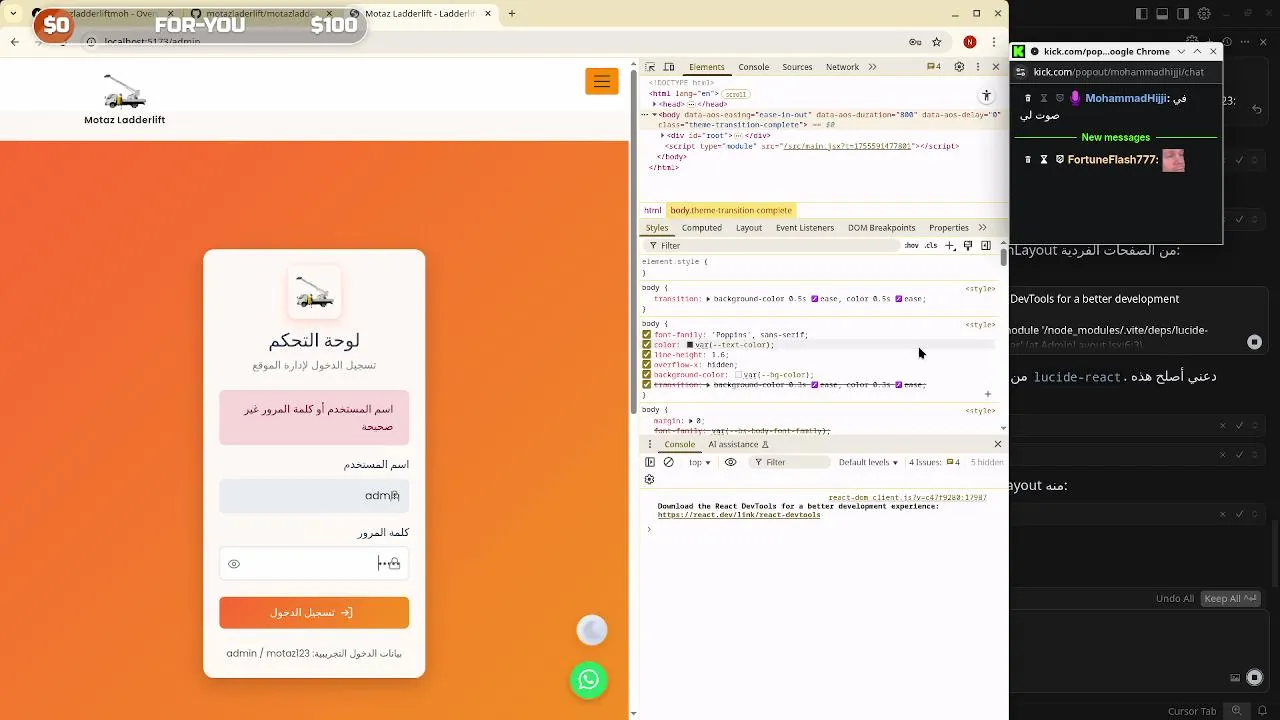Toggle computed styles sidebar icon
Screen dimensions: 1280x720
click(986, 246)
